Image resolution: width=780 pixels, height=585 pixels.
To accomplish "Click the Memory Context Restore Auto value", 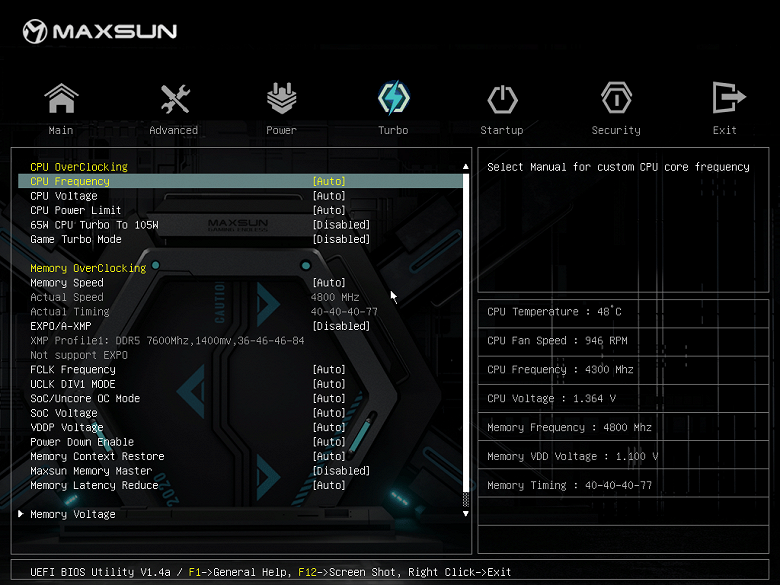I will (329, 456).
